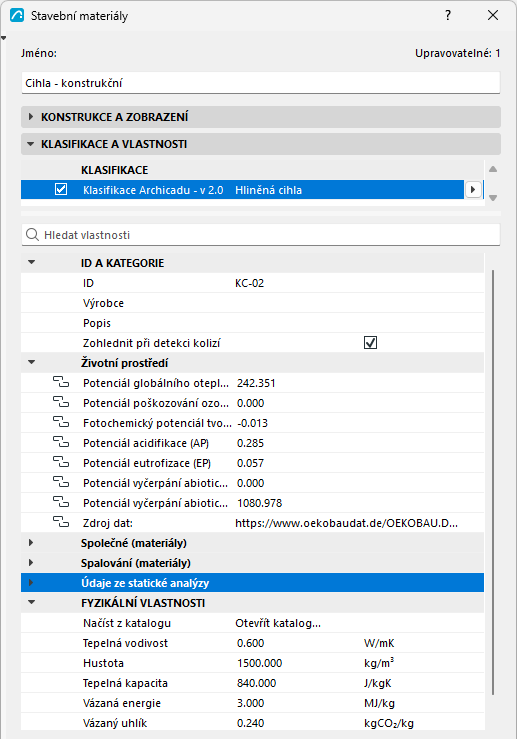517x739 pixels.
Task: Click the empty Popis value cell
Action: coord(359,323)
